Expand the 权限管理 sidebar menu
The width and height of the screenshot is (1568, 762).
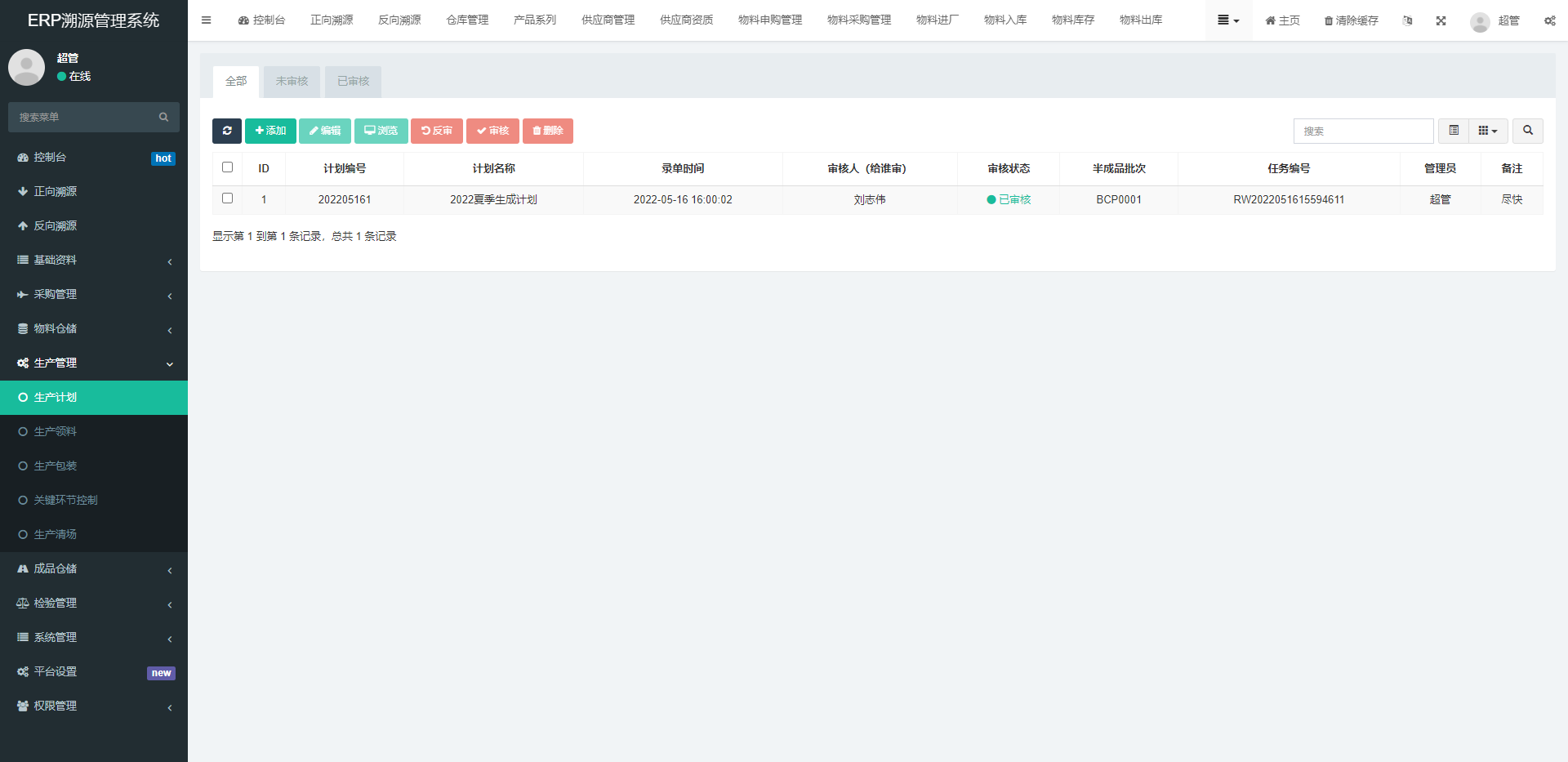[94, 706]
